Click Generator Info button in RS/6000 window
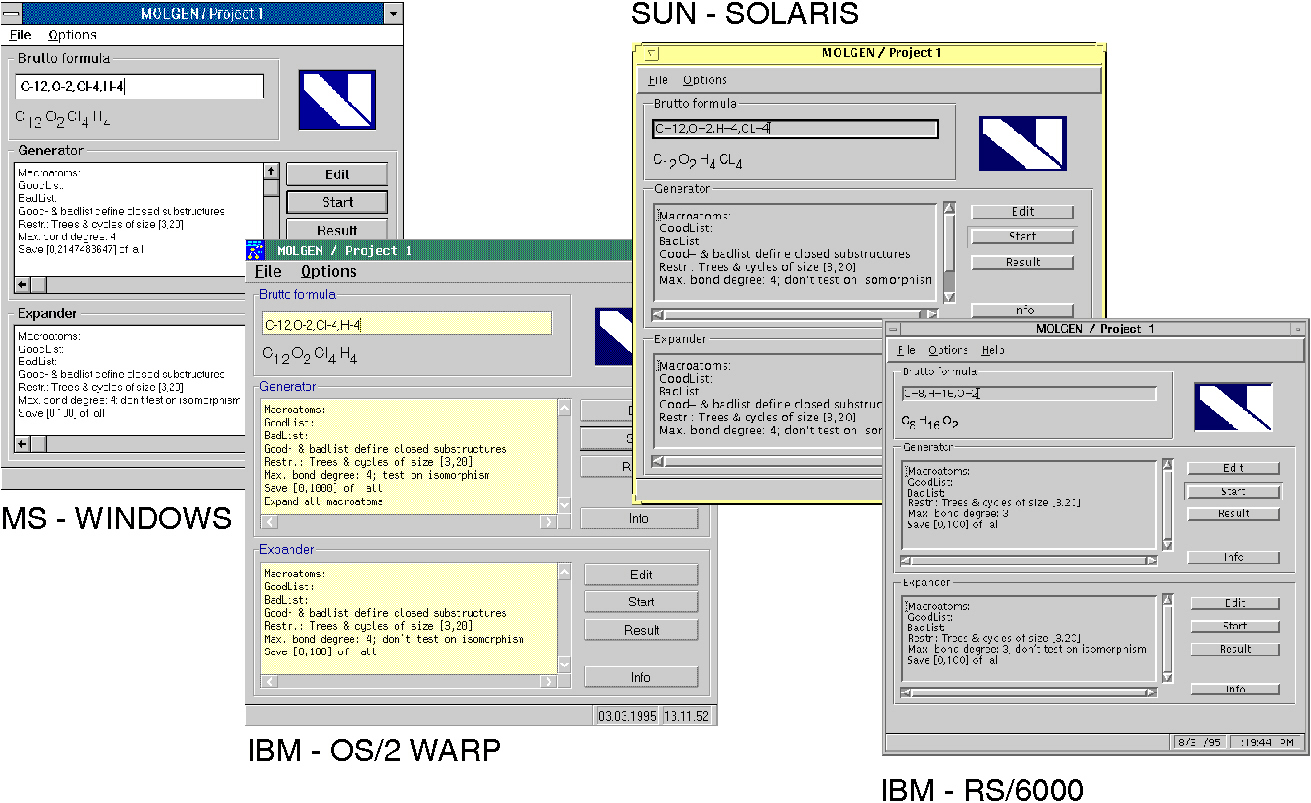The height and width of the screenshot is (803, 1311). (x=1233, y=558)
